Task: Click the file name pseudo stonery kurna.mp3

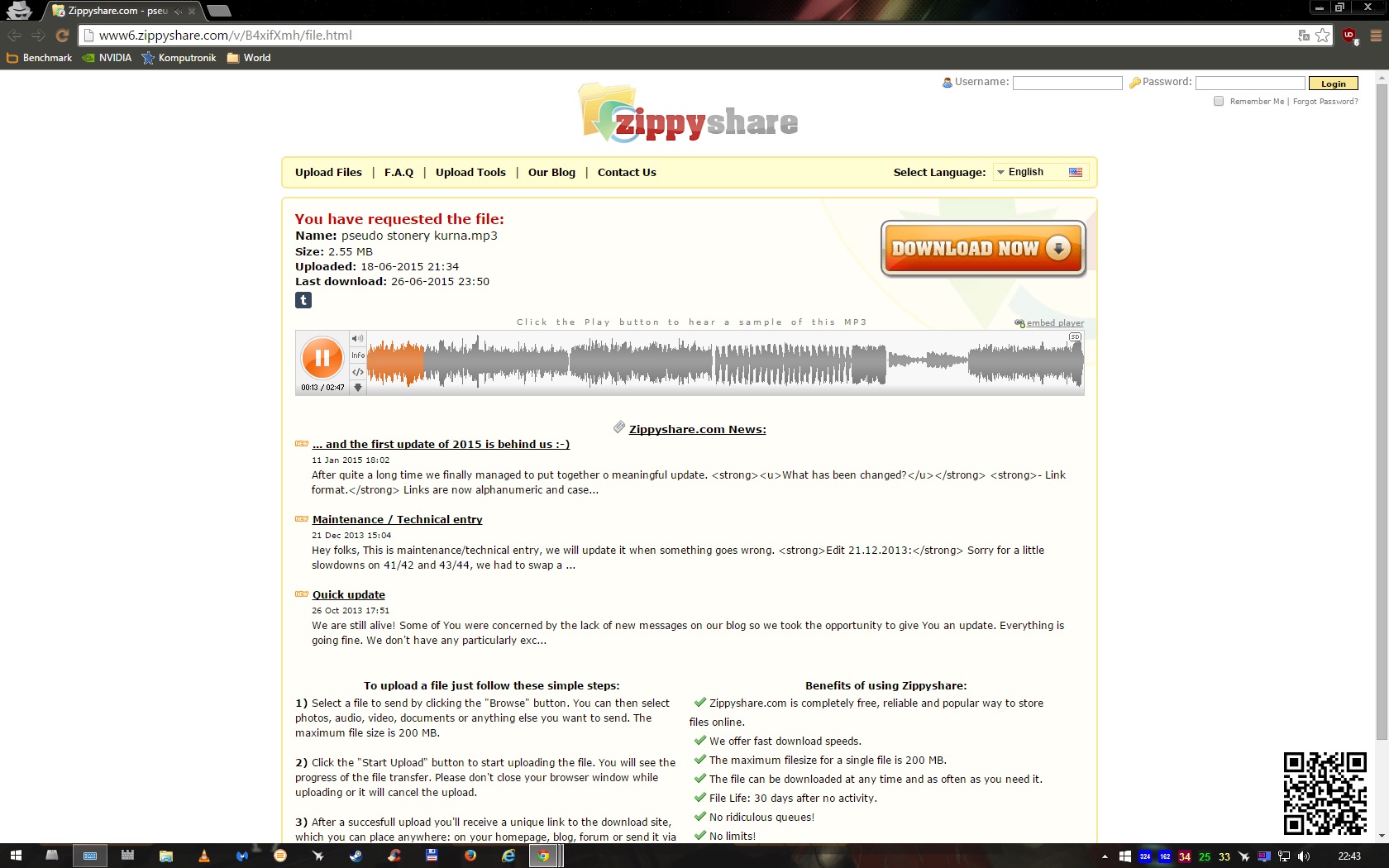Action: tap(419, 236)
